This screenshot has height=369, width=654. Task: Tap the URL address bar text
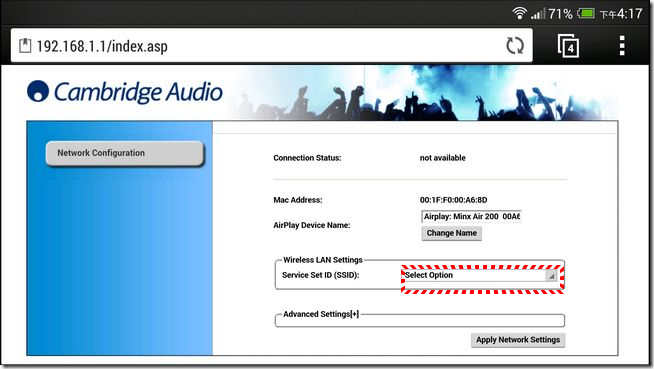pyautogui.click(x=102, y=46)
